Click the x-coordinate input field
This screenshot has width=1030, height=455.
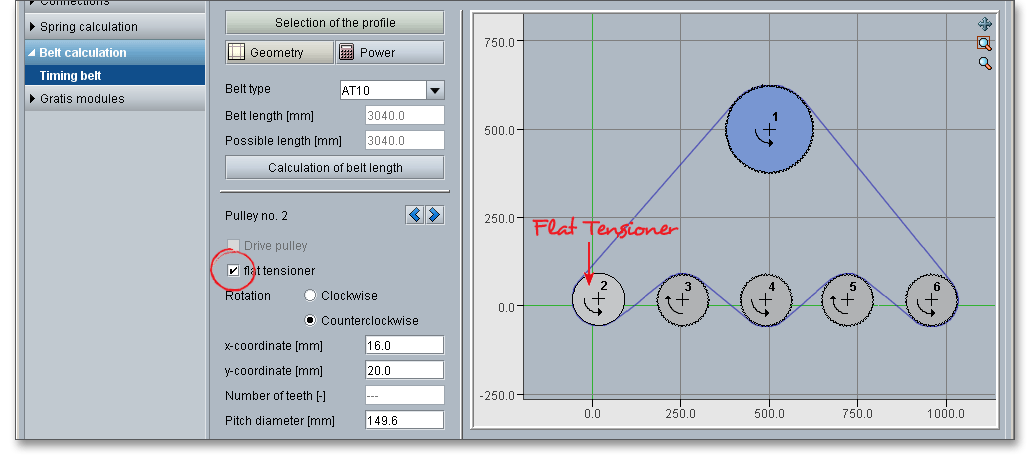pos(404,345)
